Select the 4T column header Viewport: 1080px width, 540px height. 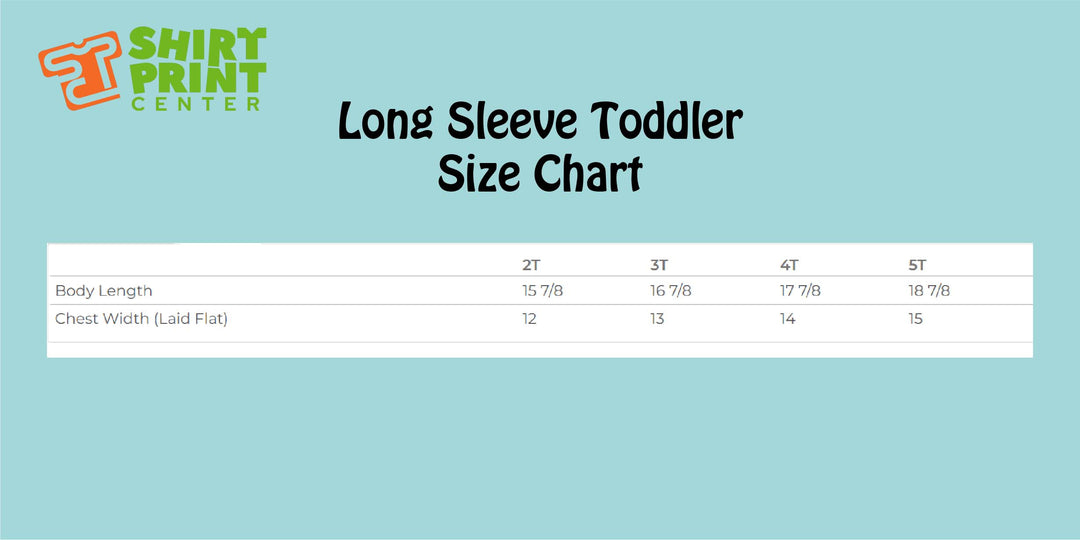pos(789,265)
